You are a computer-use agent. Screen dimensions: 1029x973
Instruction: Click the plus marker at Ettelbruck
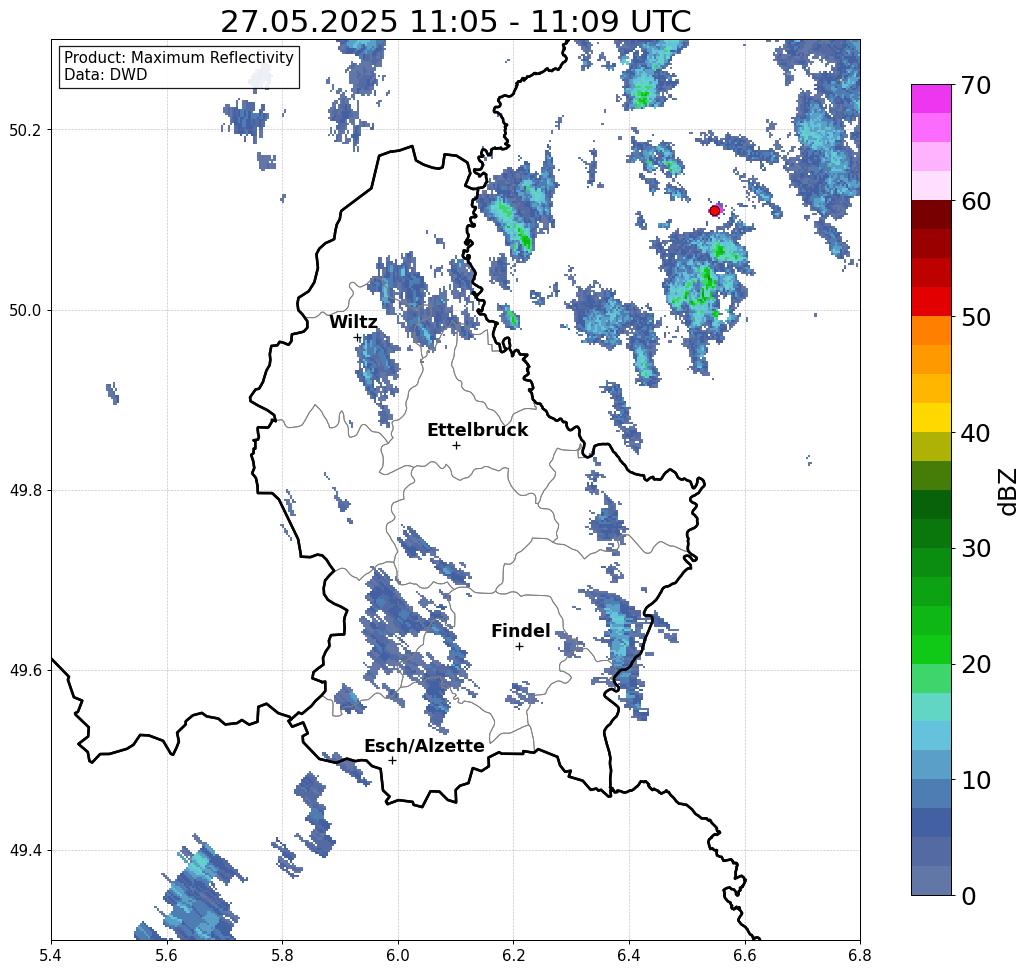[x=457, y=445]
